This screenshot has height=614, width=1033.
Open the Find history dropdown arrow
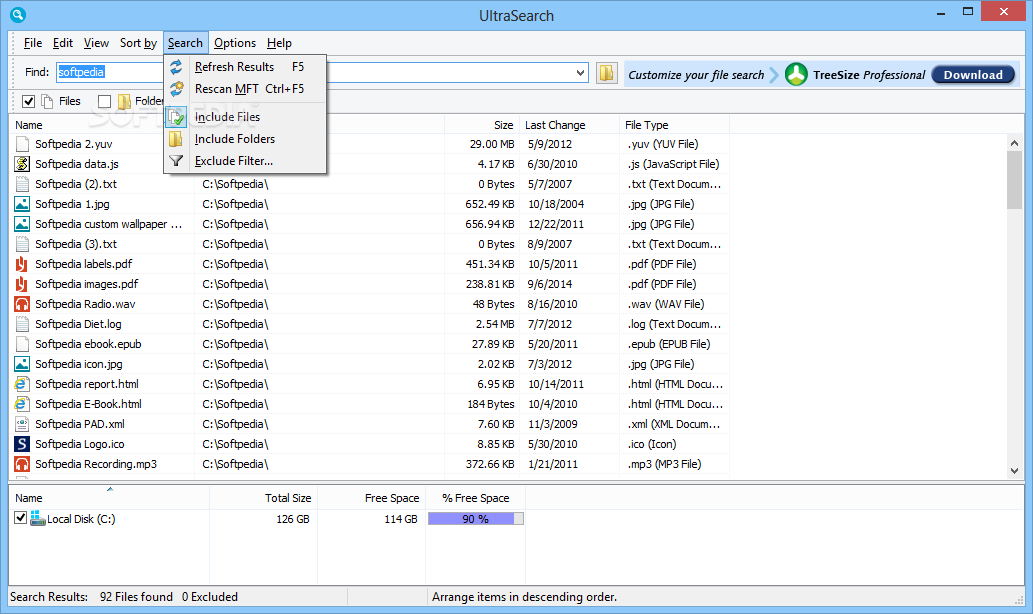580,72
